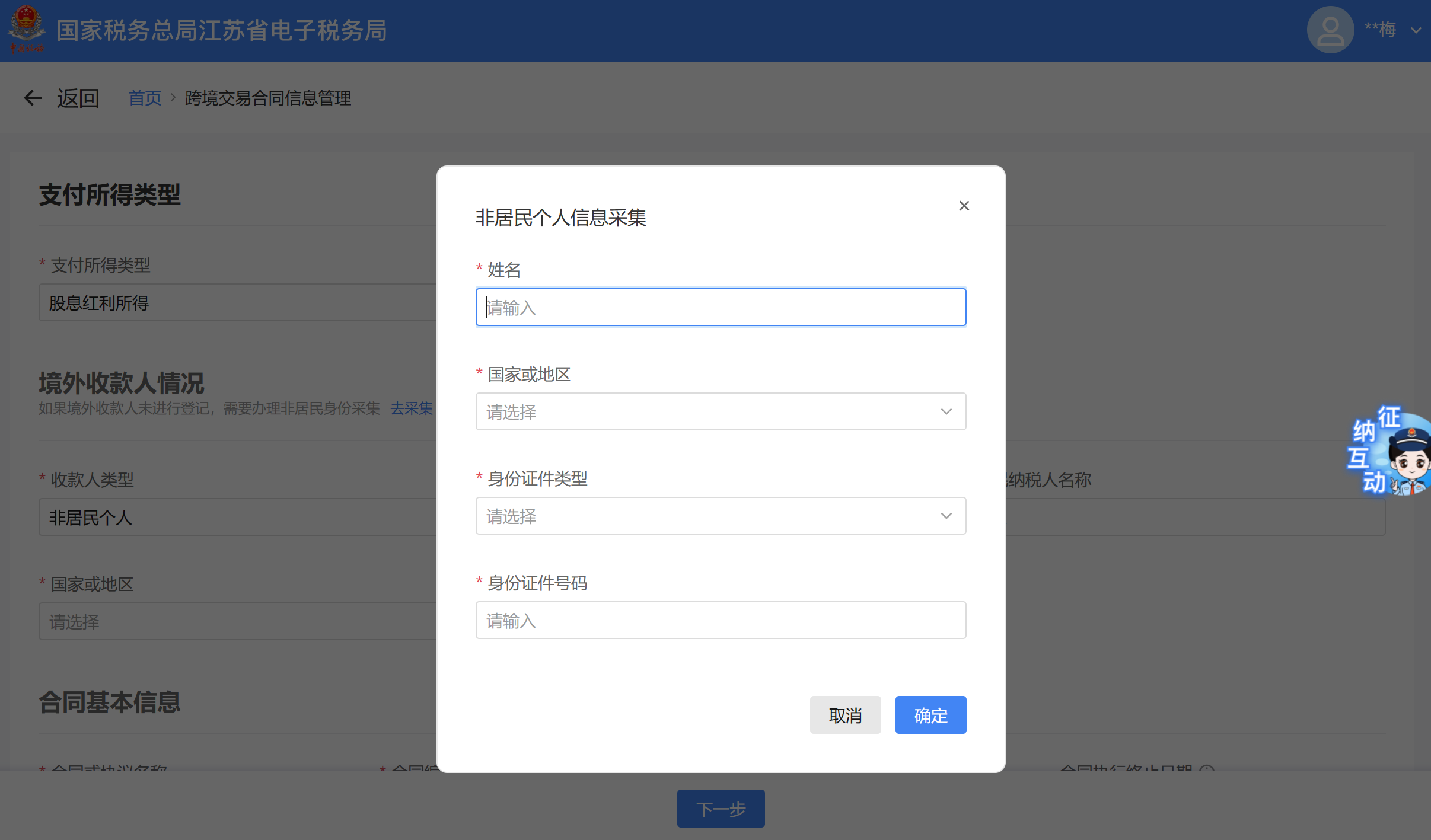This screenshot has height=840, width=1431.
Task: Click the 去采集 link
Action: pos(412,408)
